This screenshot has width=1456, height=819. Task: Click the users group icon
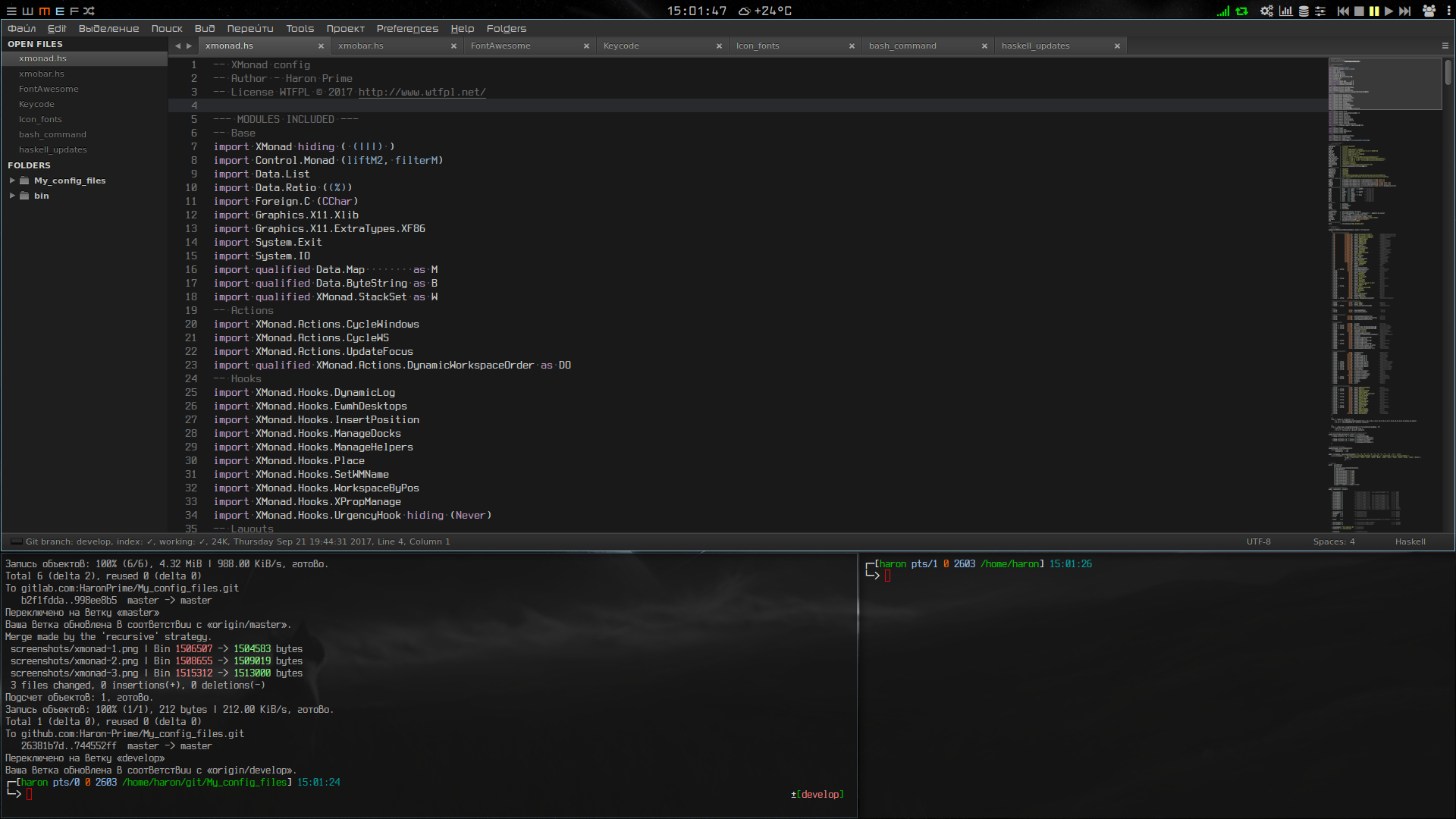(x=1429, y=11)
